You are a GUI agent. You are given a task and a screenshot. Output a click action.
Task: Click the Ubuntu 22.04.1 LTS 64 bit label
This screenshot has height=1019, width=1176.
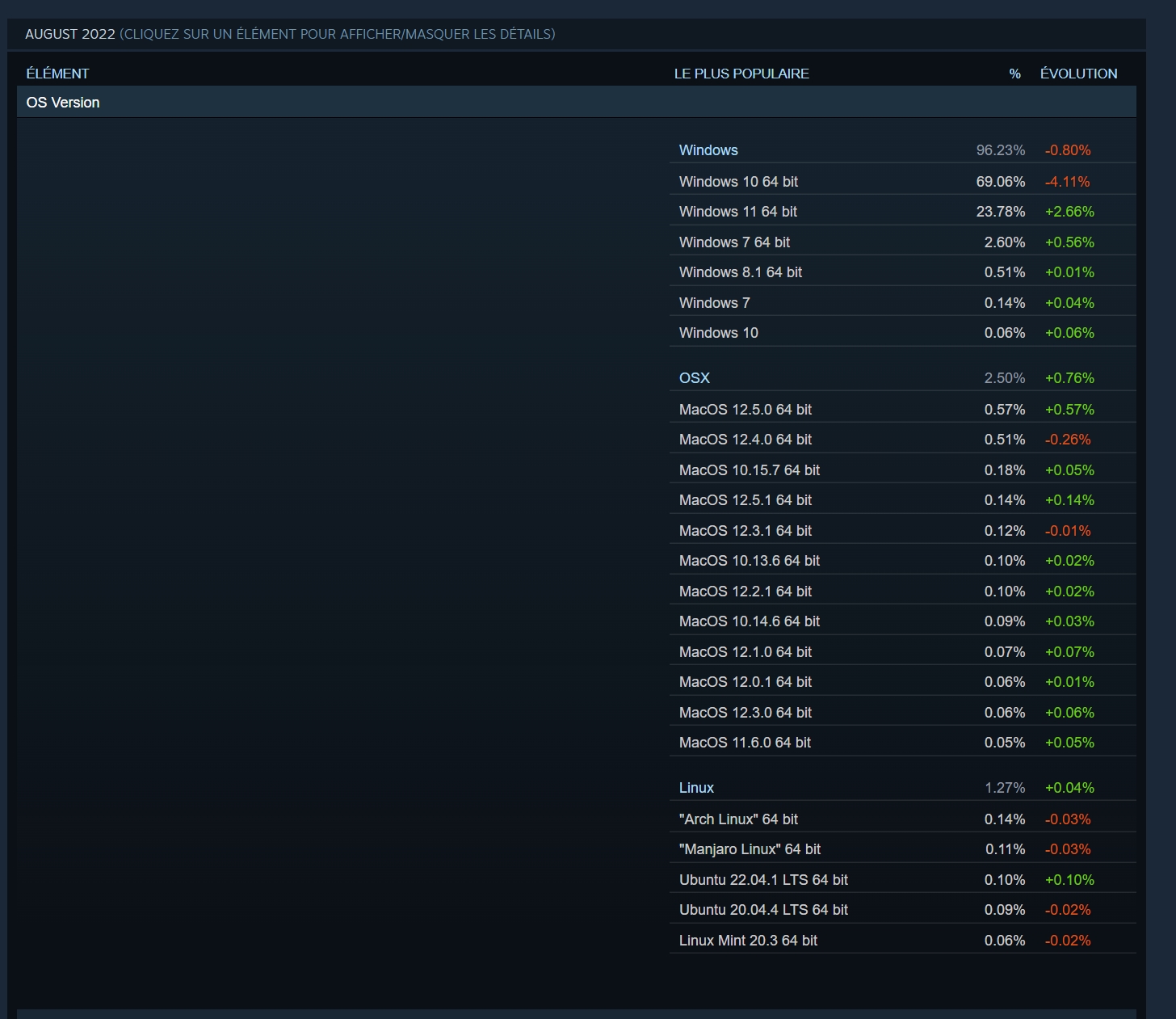pyautogui.click(x=763, y=880)
